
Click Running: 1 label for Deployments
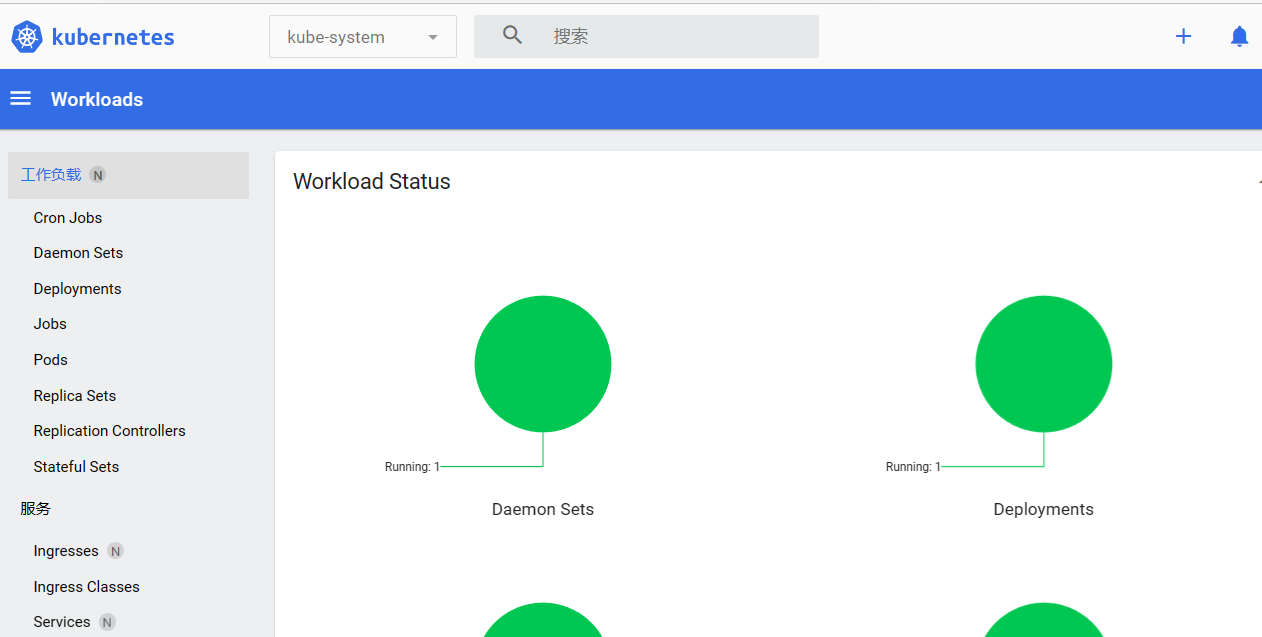913,467
